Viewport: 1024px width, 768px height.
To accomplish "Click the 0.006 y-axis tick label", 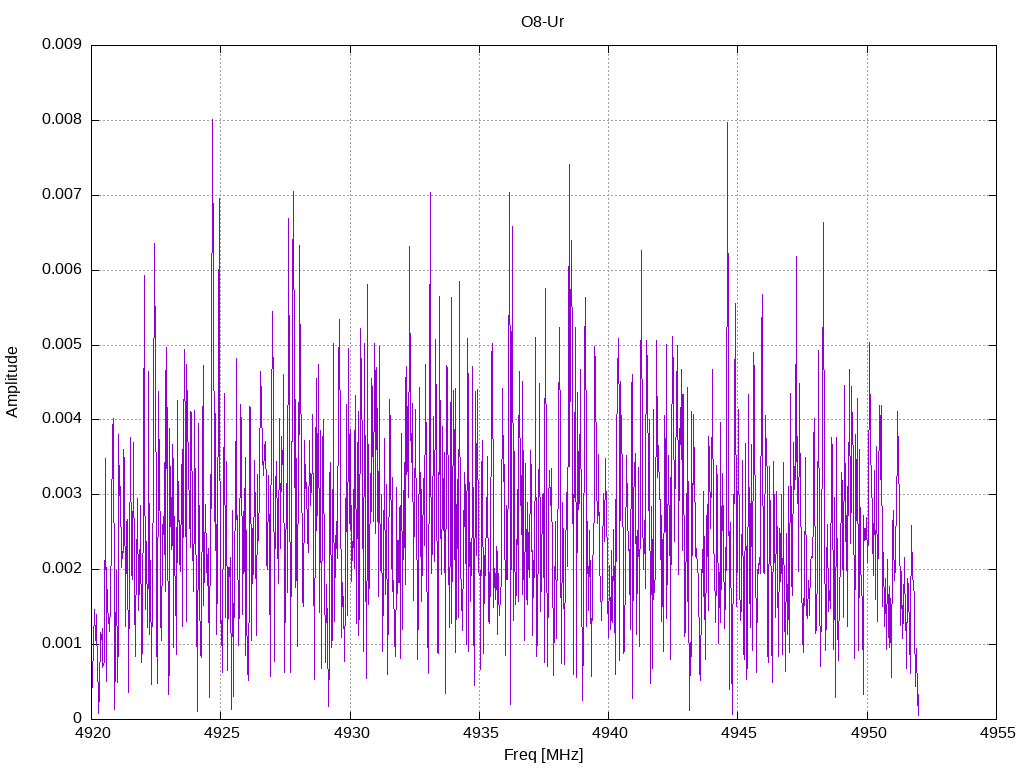I will pos(62,269).
